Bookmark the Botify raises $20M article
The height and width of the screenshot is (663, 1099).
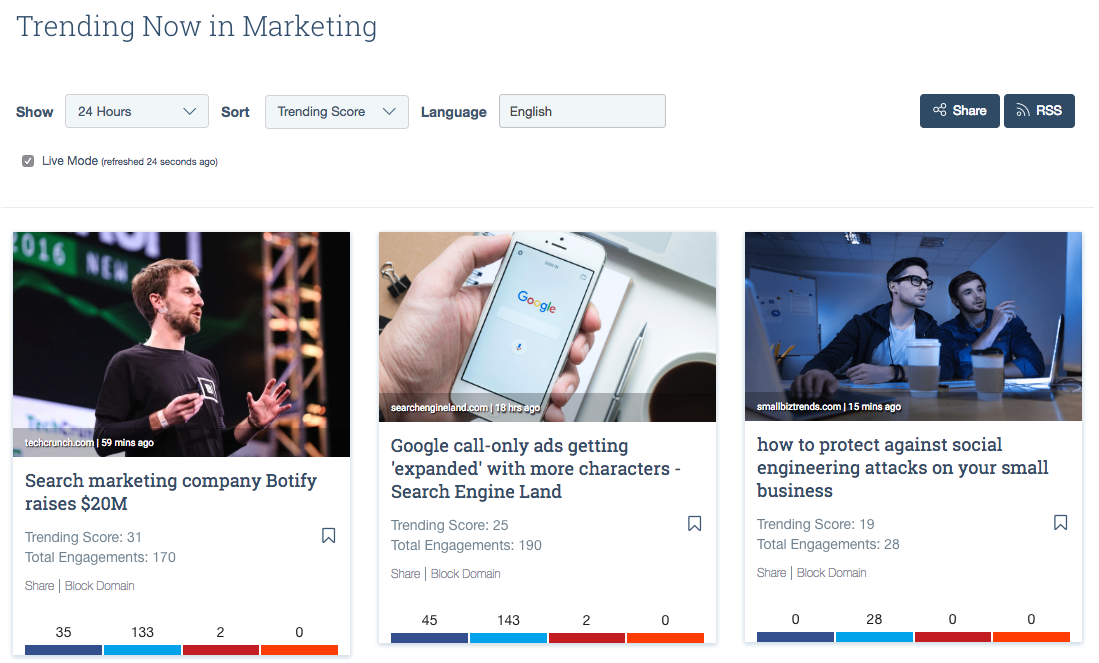(x=328, y=536)
